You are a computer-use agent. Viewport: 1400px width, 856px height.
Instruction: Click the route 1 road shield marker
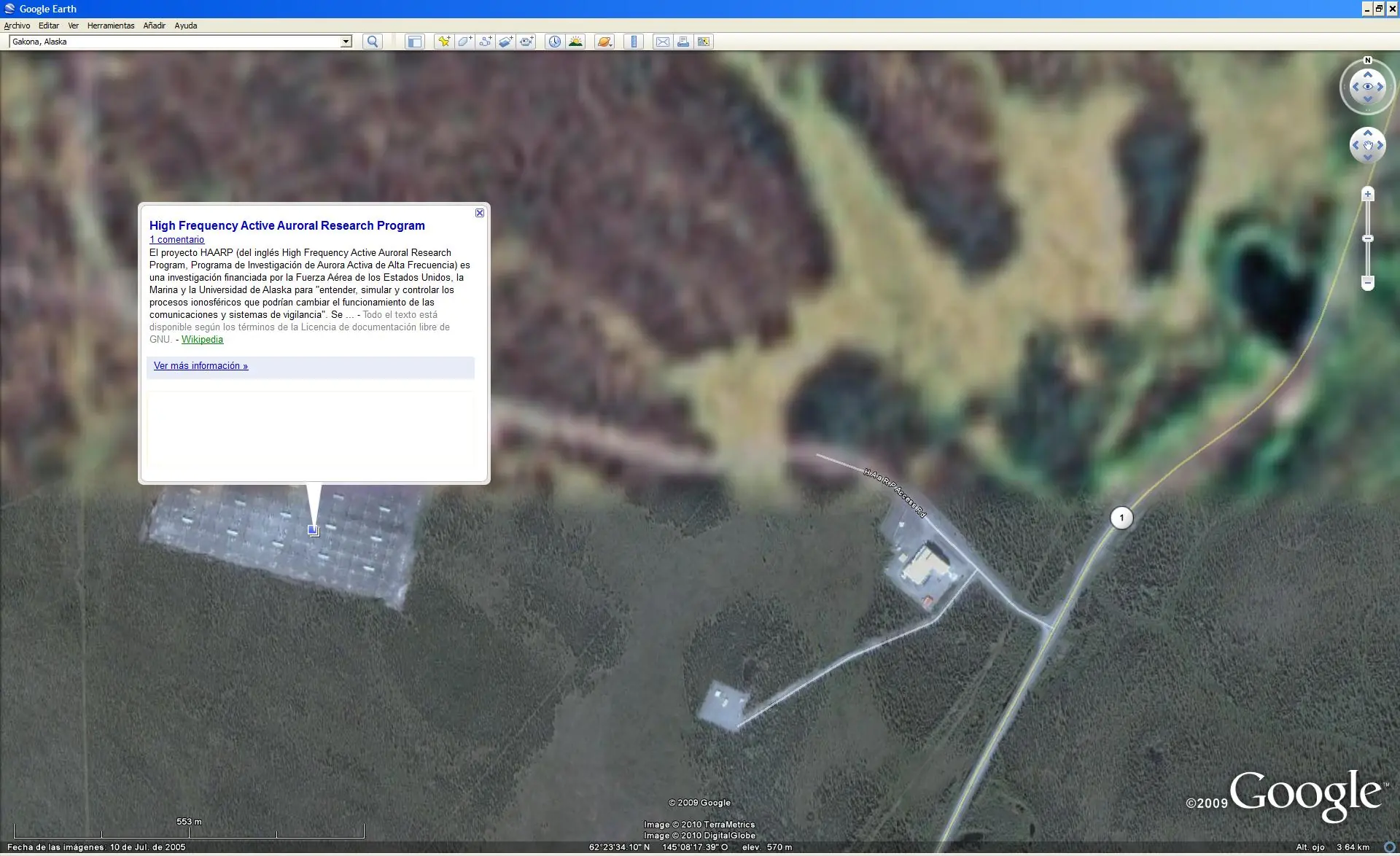tap(1121, 518)
